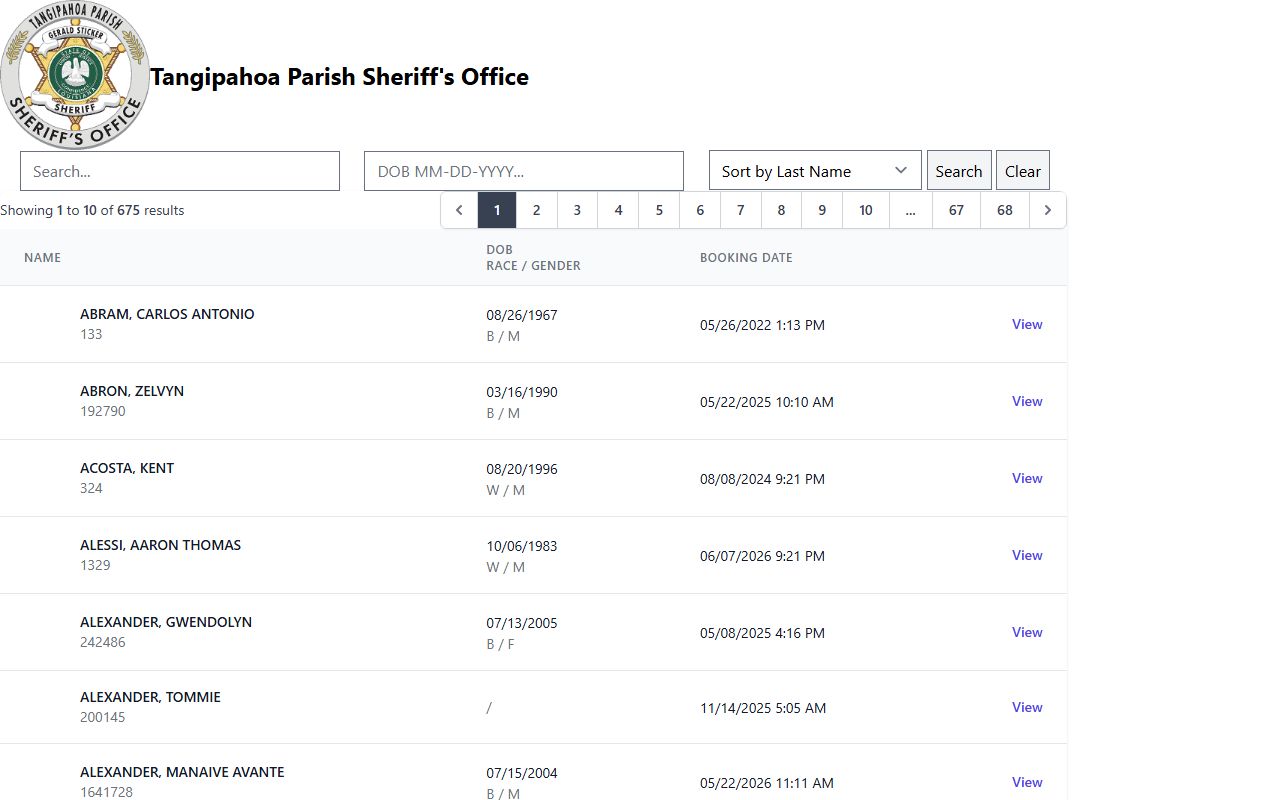The height and width of the screenshot is (800, 1280).
Task: Click date of birth 10/06/1983
Action: point(522,546)
